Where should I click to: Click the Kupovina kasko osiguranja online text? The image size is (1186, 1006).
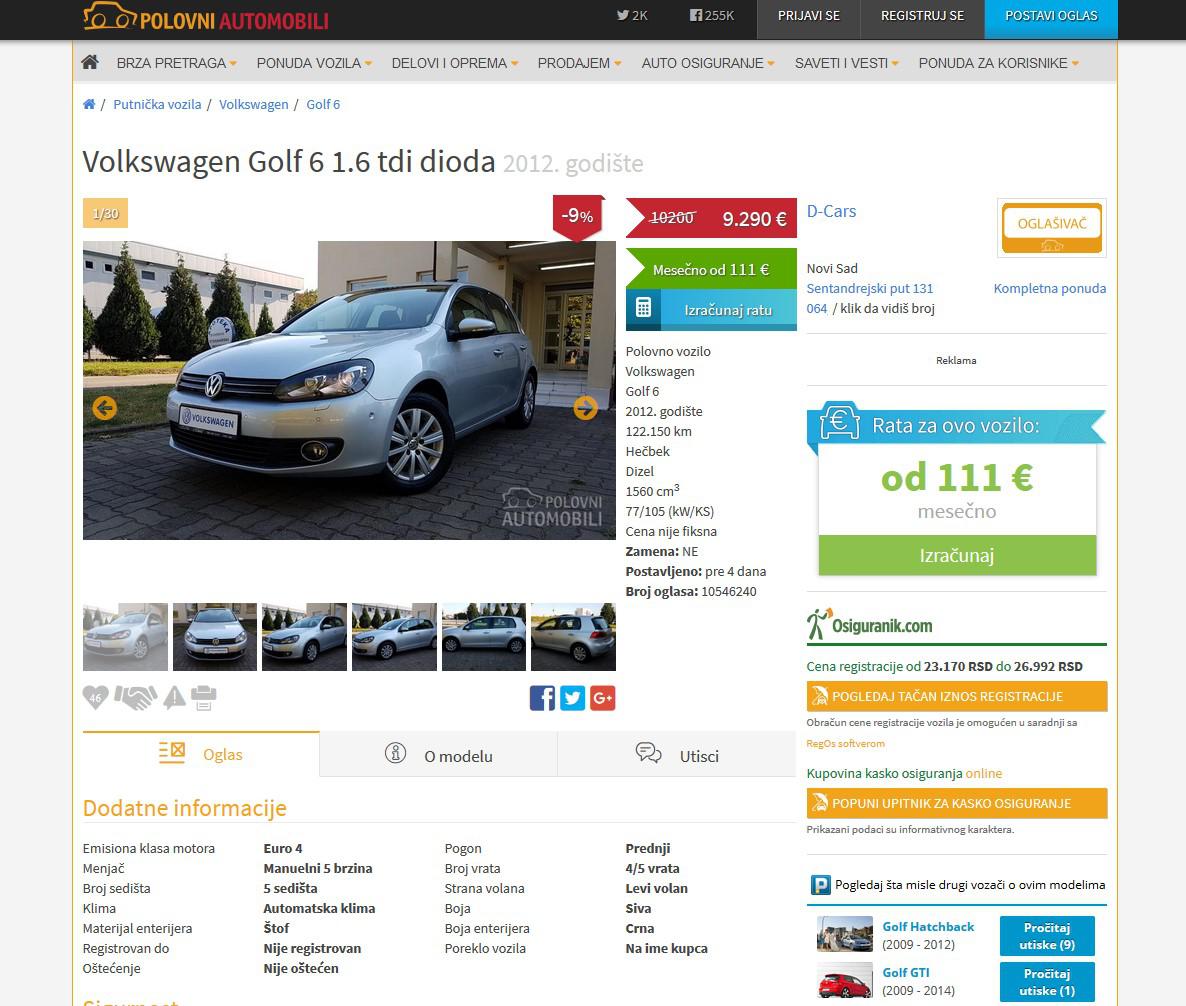(x=904, y=773)
